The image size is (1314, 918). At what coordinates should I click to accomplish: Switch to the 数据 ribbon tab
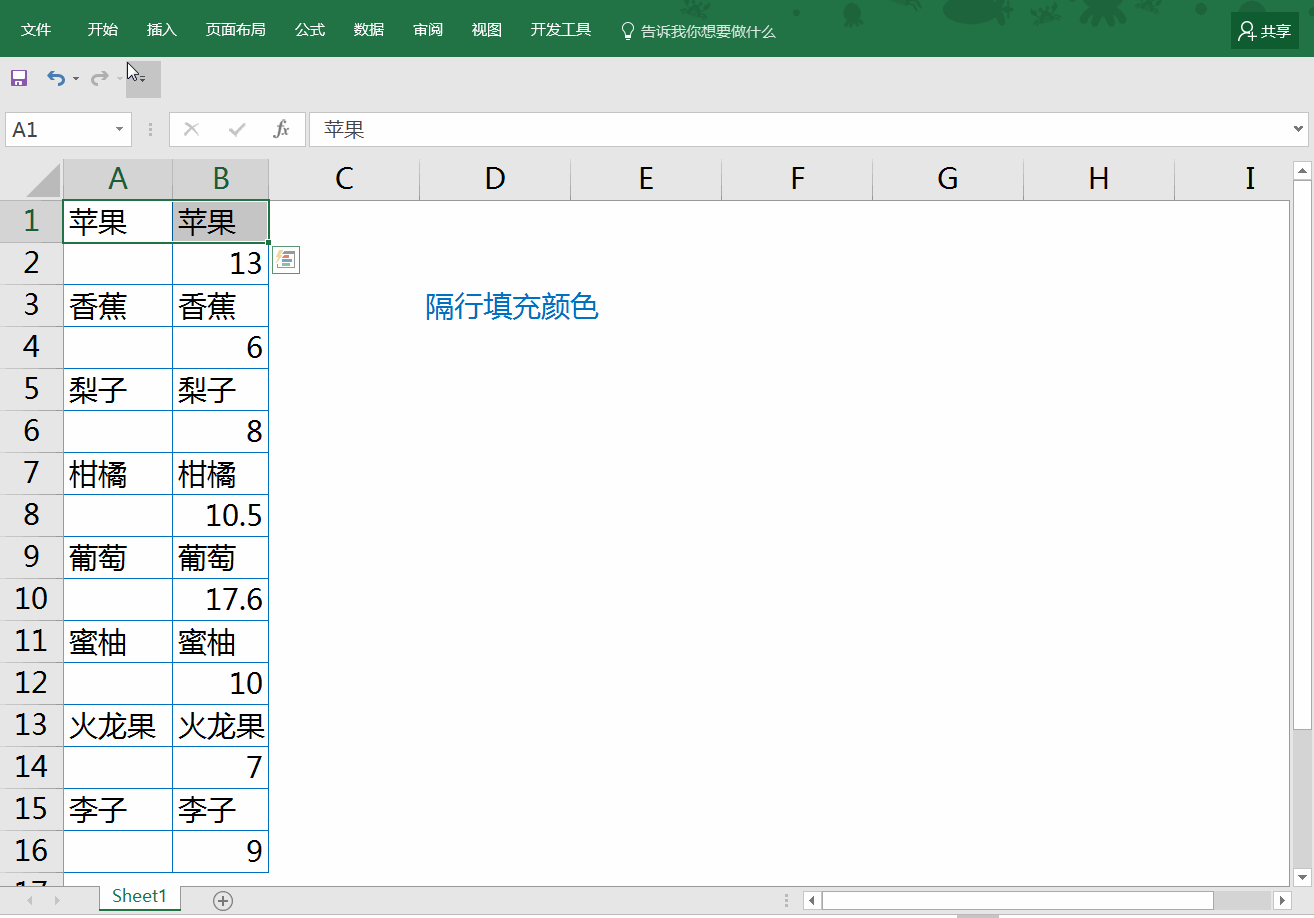click(x=369, y=30)
